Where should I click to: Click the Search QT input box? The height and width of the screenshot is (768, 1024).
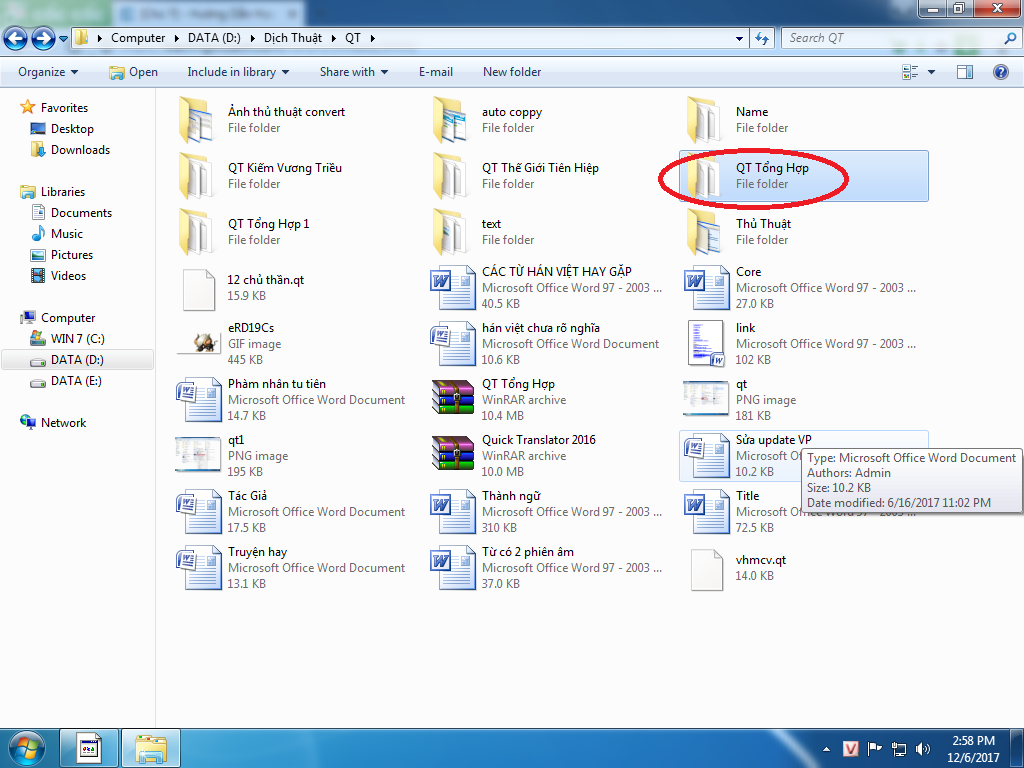[890, 38]
